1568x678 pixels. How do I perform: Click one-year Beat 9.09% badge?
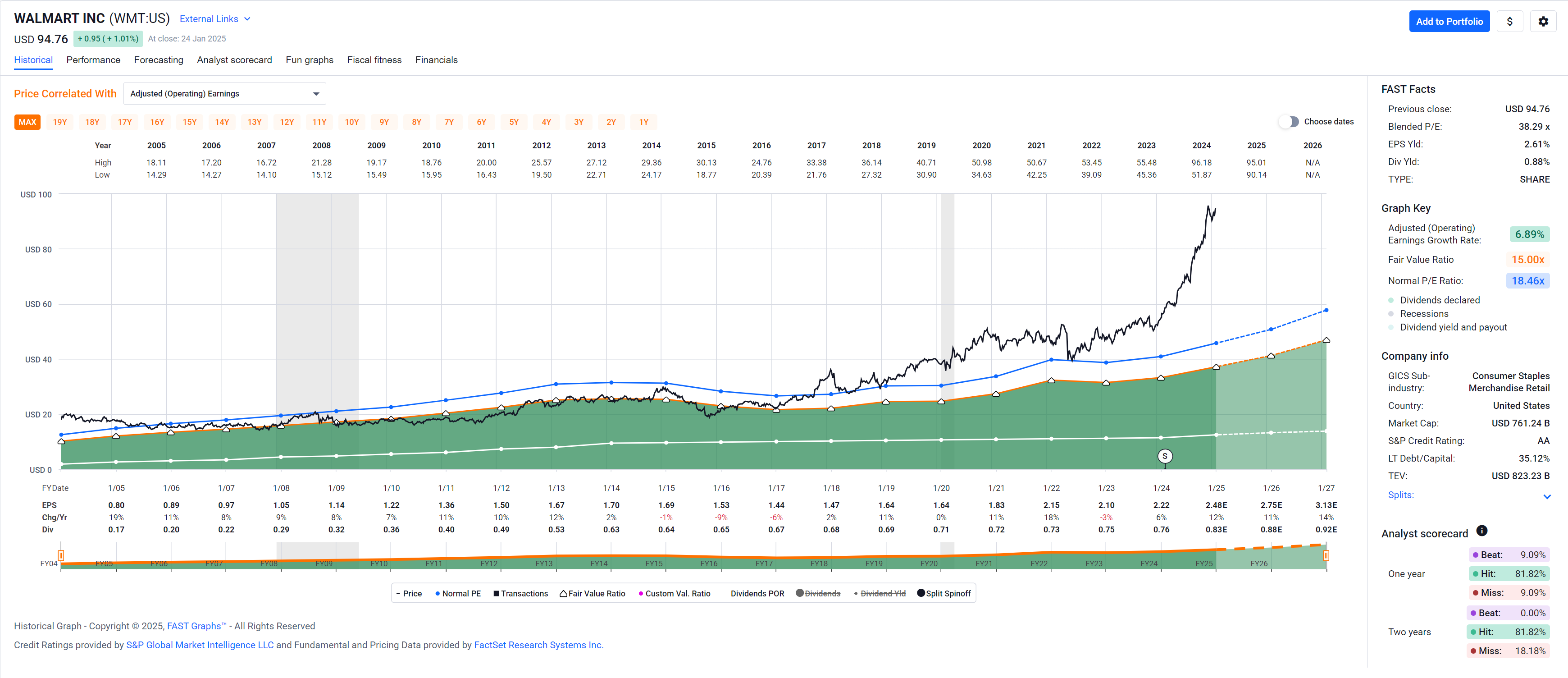point(1509,555)
